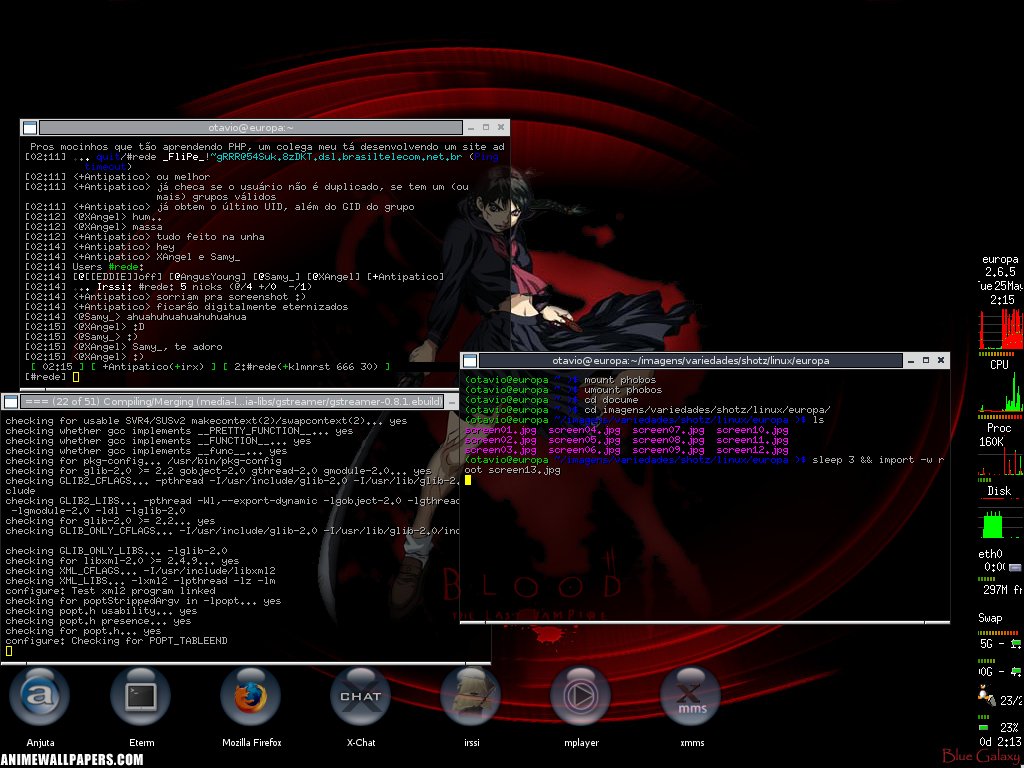Click the 5G filesystem meter in gkrellm
1024x768 pixels.
tap(1000, 643)
